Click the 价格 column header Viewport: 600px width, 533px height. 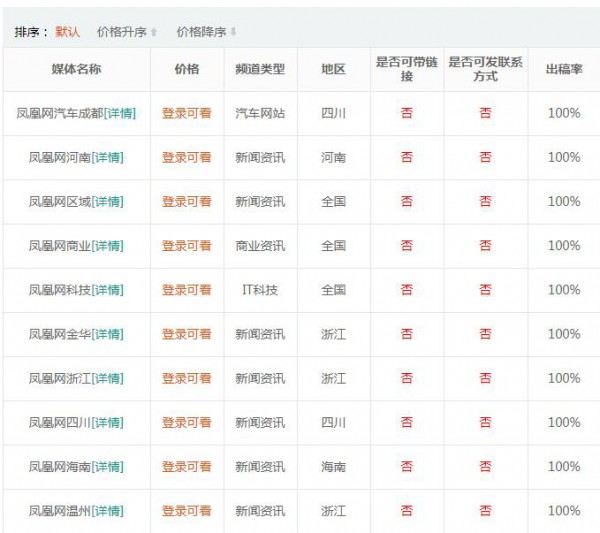[x=187, y=69]
